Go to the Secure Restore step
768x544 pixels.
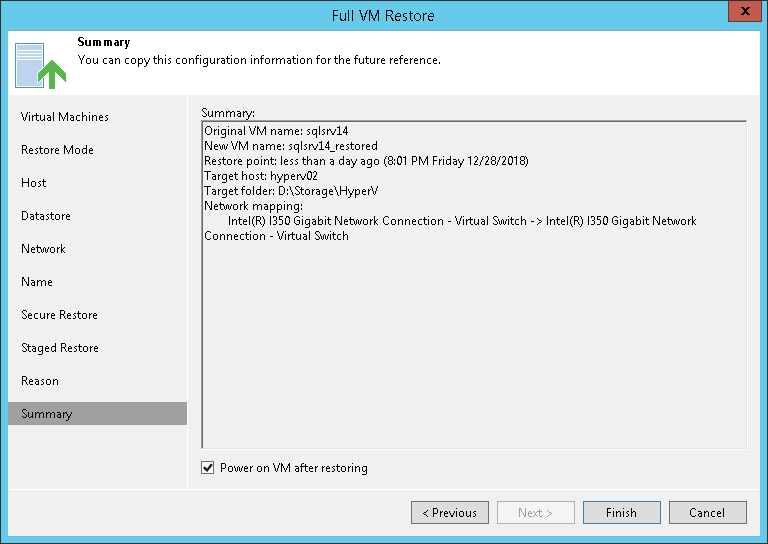coord(59,315)
